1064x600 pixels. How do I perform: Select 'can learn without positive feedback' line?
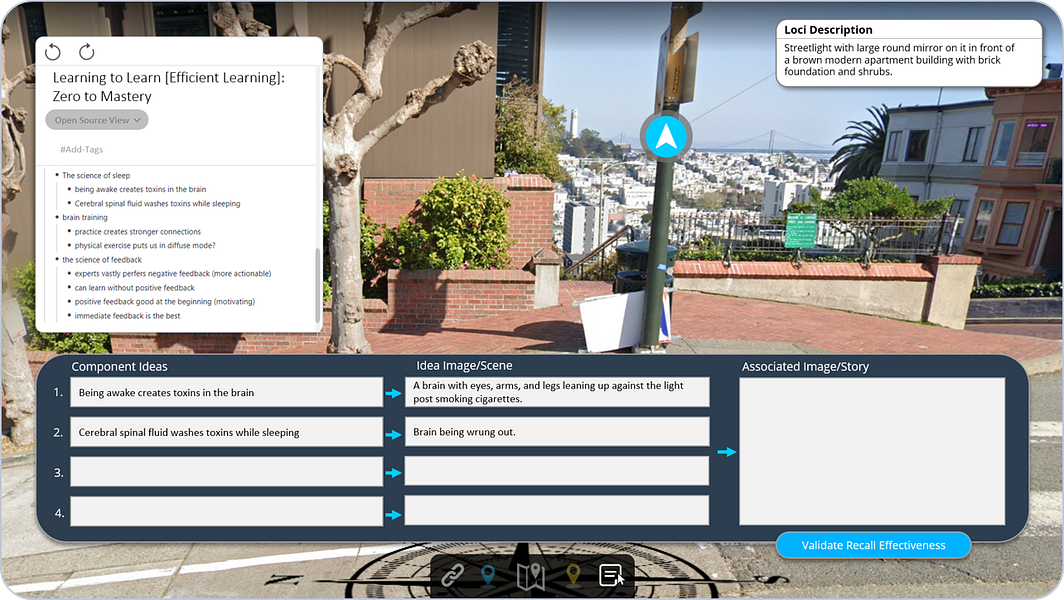(134, 288)
